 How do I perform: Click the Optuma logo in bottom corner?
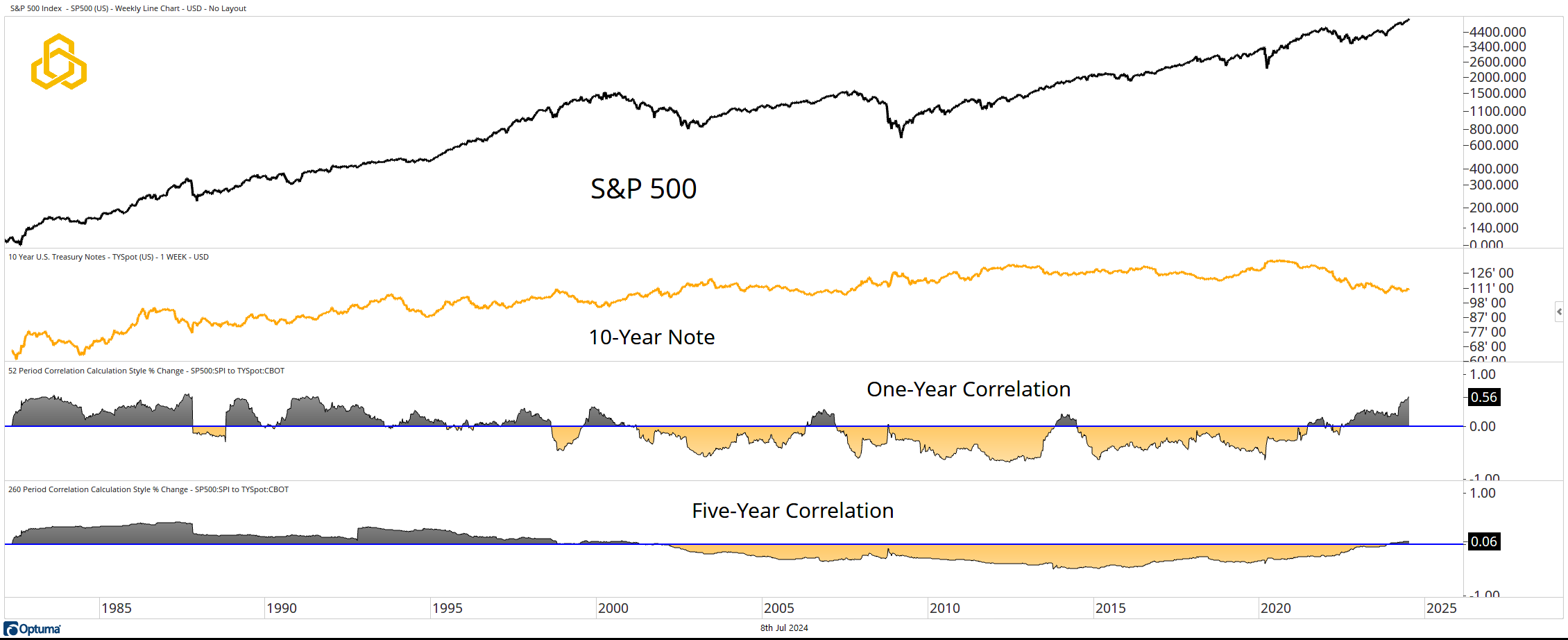(x=33, y=629)
